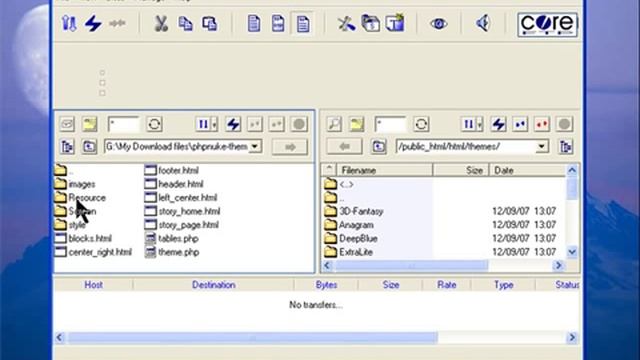Select left_center.html file
This screenshot has height=360, width=640.
click(181, 198)
